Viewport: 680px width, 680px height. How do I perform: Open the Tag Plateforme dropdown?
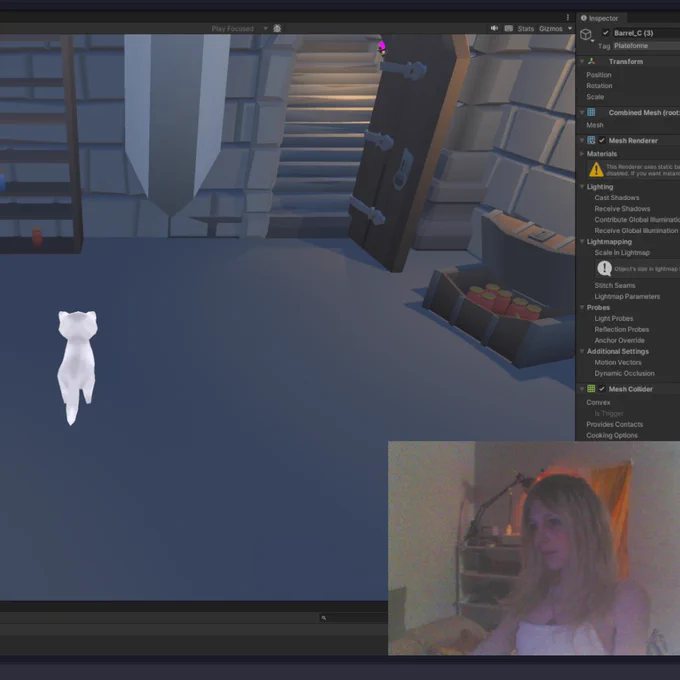point(646,46)
